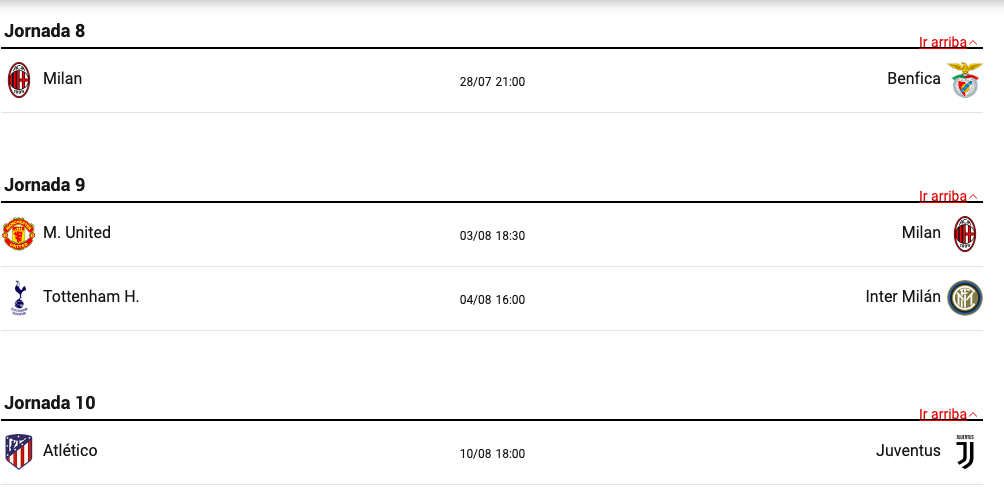This screenshot has height=488, width=1004.
Task: Click the Manchester United crest
Action: click(19, 234)
